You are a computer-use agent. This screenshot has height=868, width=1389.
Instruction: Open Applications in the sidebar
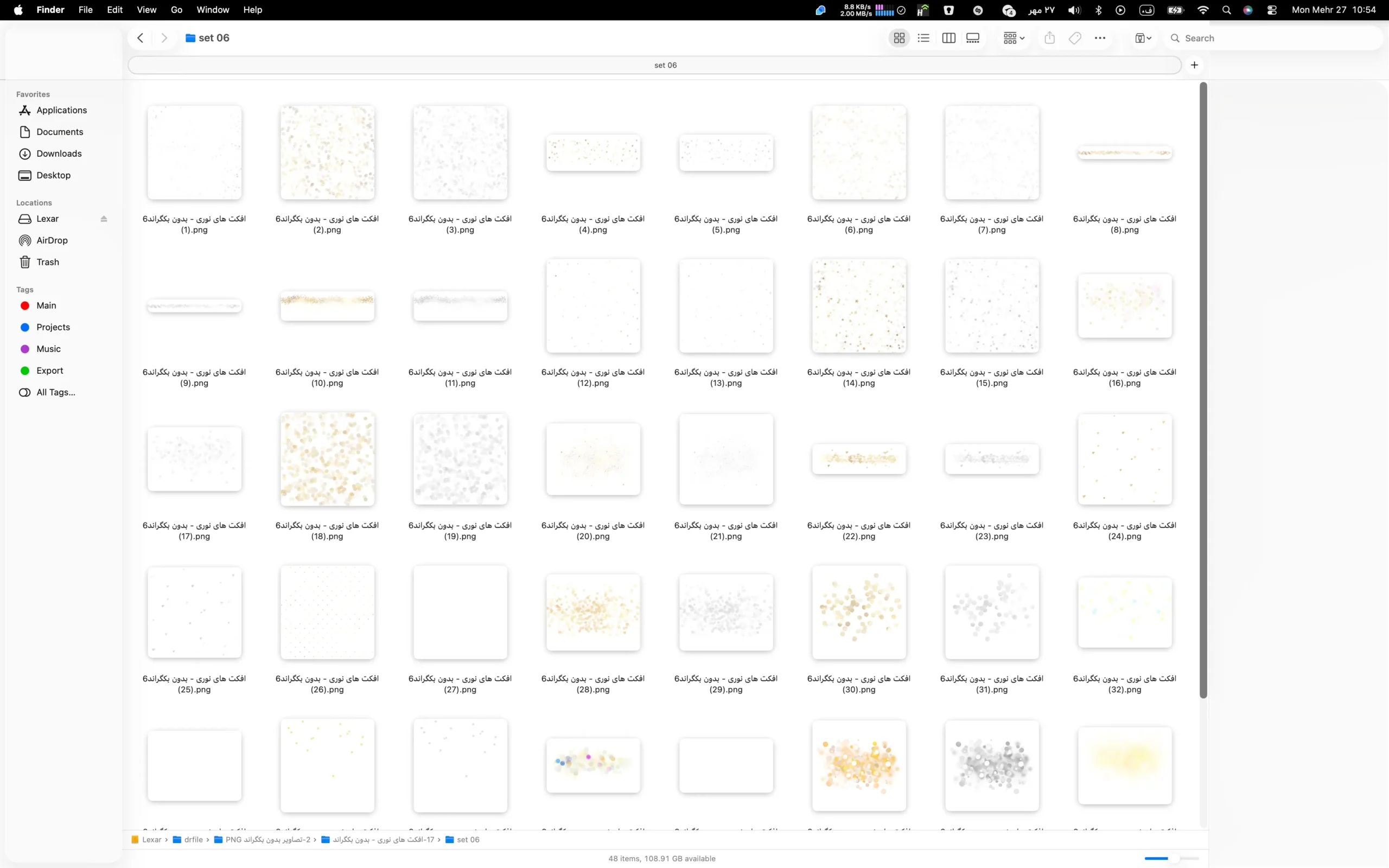(61, 110)
